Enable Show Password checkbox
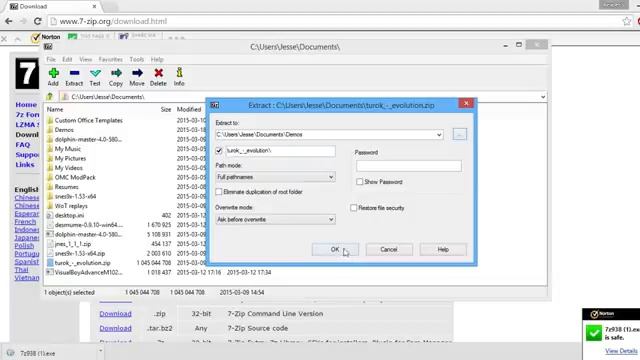Image resolution: width=640 pixels, height=360 pixels. pos(360,182)
